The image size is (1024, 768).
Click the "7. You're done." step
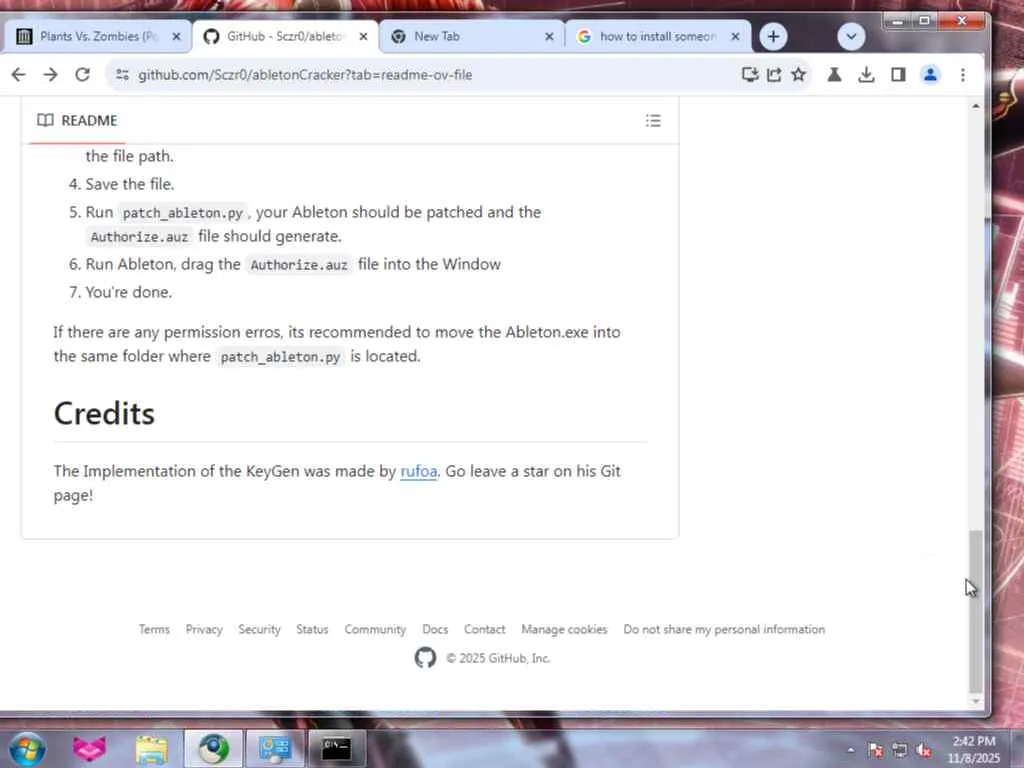pos(120,292)
